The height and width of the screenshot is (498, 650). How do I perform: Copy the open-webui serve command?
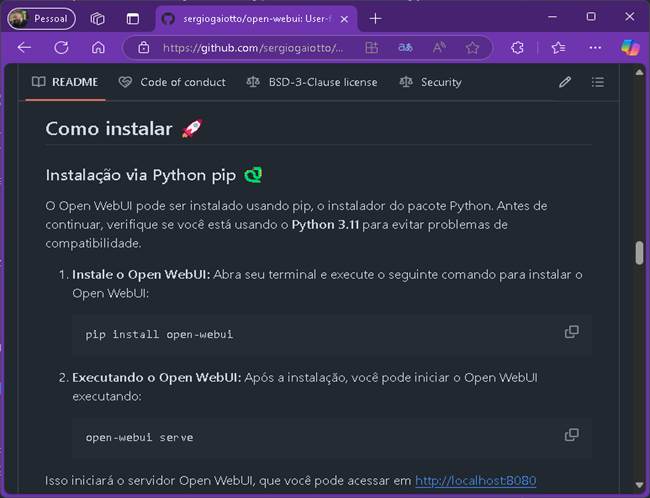click(572, 435)
